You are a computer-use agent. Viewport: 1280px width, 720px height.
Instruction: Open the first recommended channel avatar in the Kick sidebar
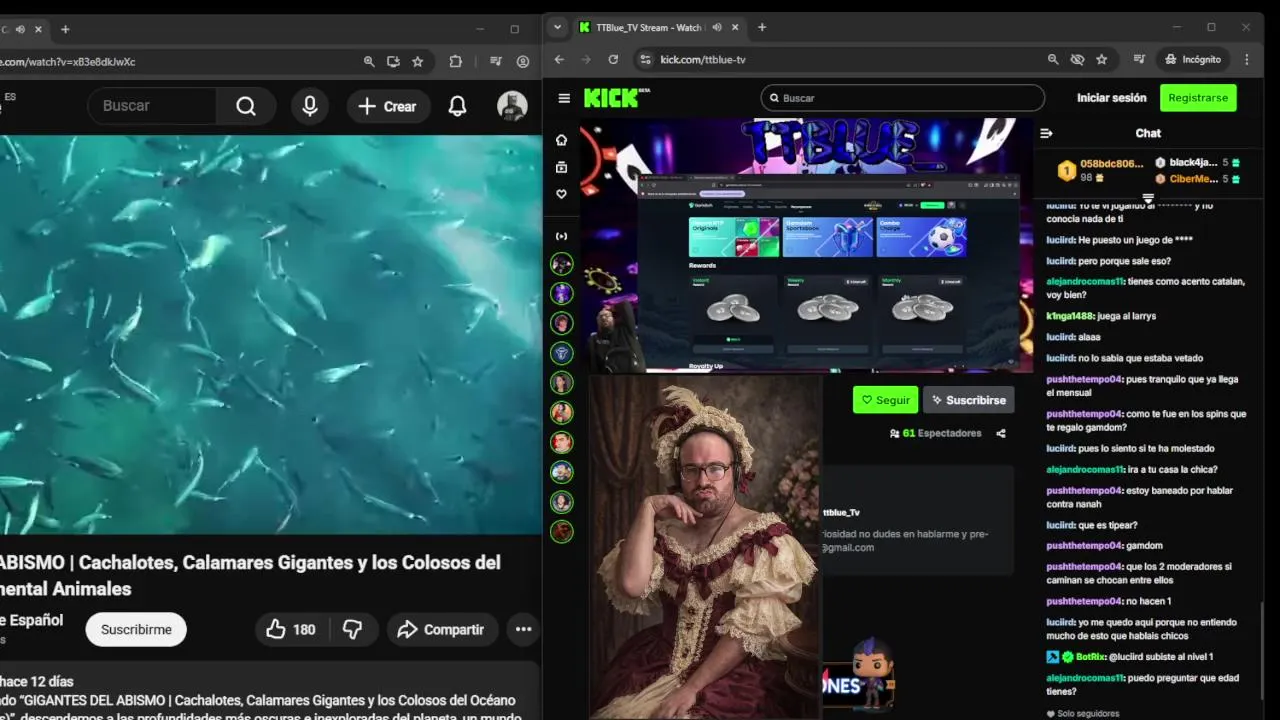point(562,264)
